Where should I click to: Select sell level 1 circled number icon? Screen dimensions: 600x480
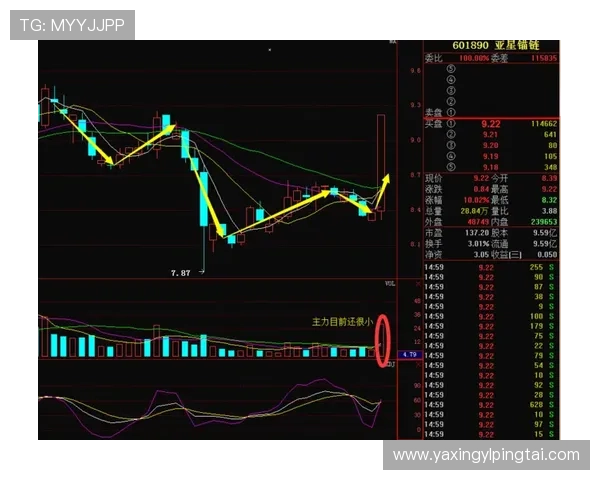[x=451, y=112]
